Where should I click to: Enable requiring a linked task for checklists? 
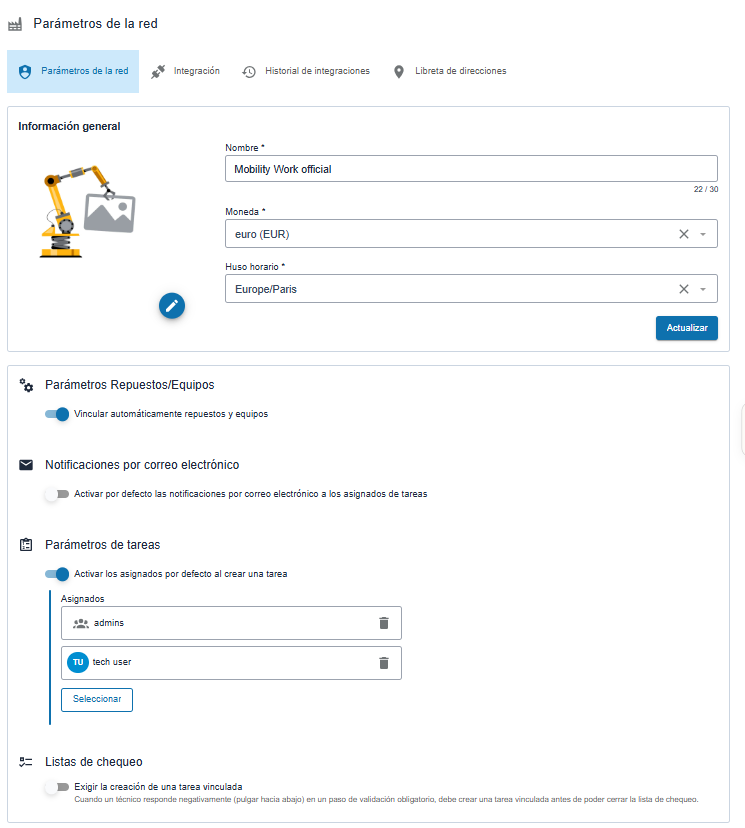[57, 787]
